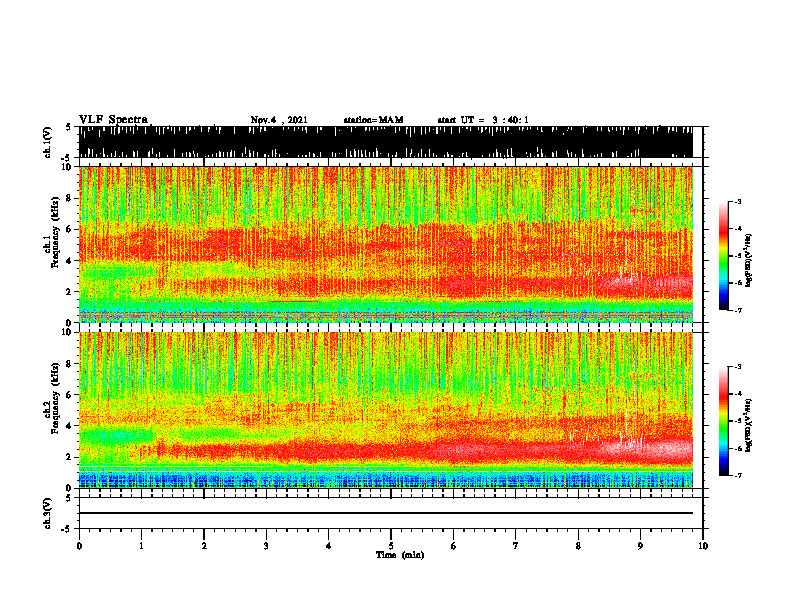Click the time axis tick label "4"

[x=329, y=546]
